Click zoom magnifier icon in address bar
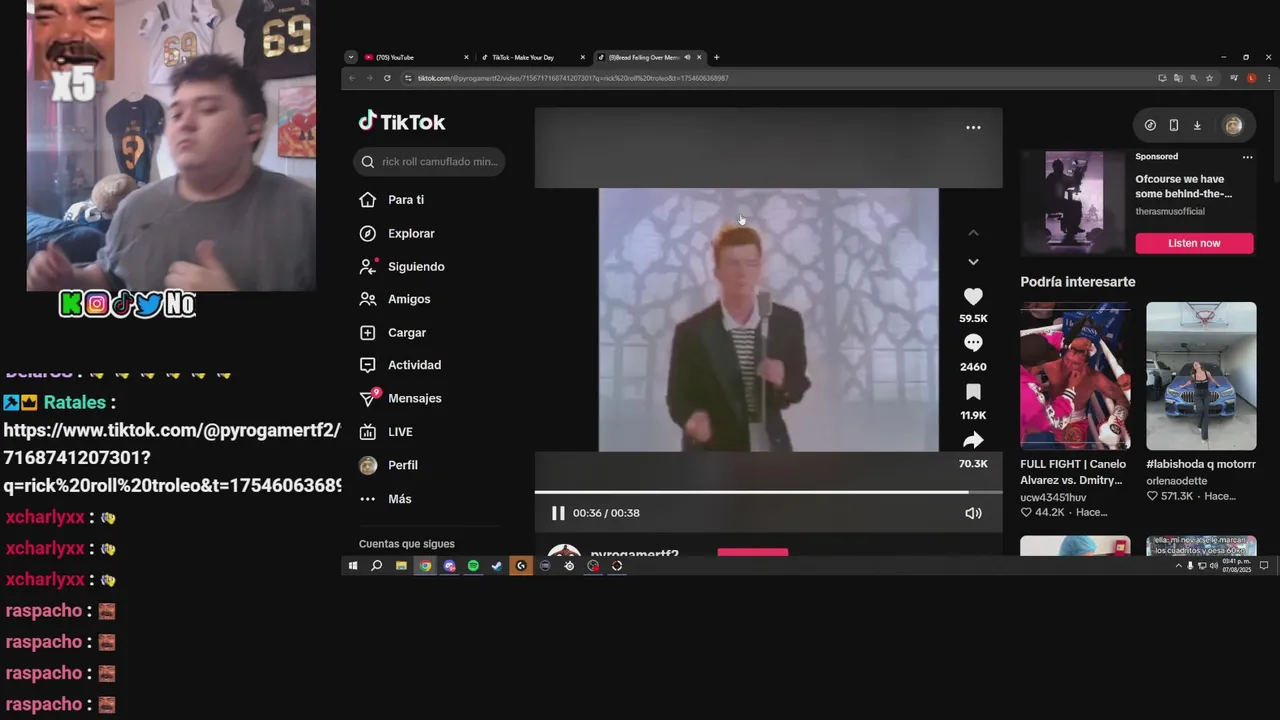The width and height of the screenshot is (1280, 720). coord(1194,78)
